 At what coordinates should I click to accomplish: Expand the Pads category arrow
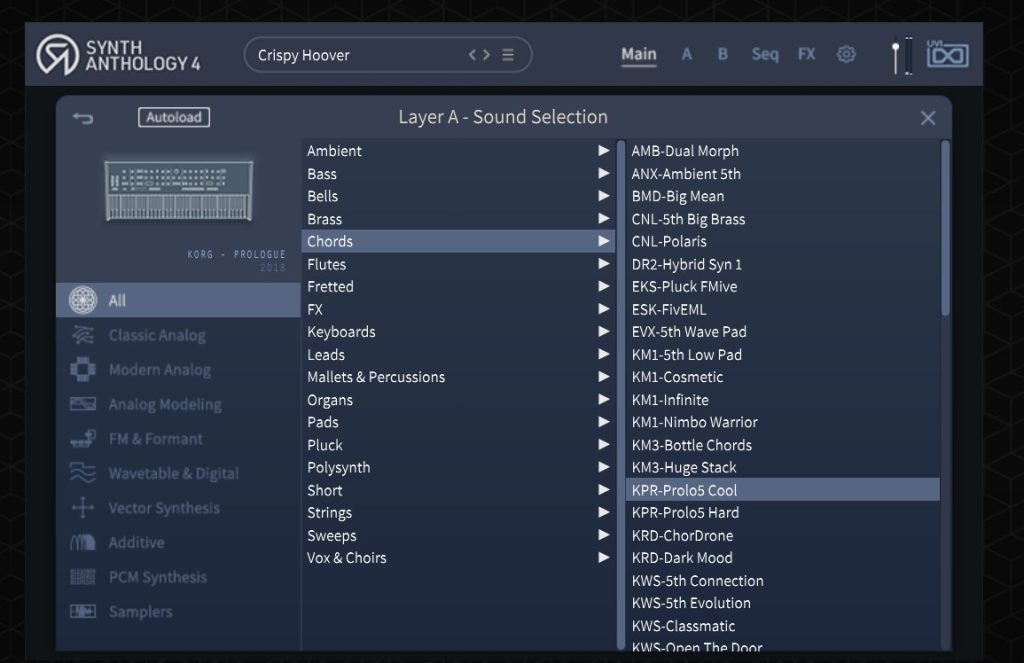pyautogui.click(x=603, y=422)
